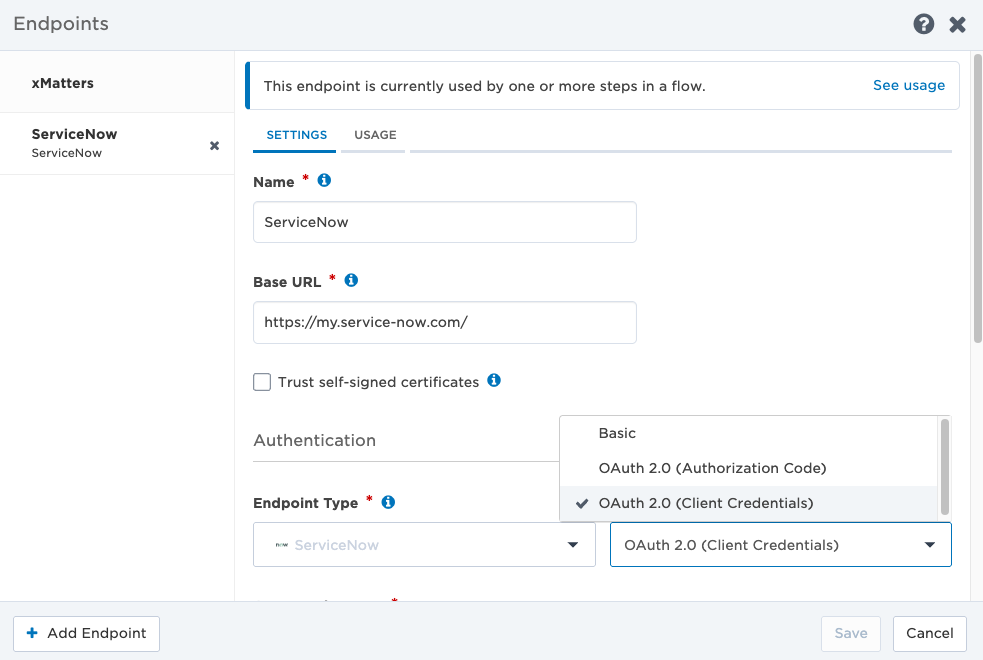The width and height of the screenshot is (983, 660).
Task: Click the Base URL input field
Action: (x=444, y=322)
